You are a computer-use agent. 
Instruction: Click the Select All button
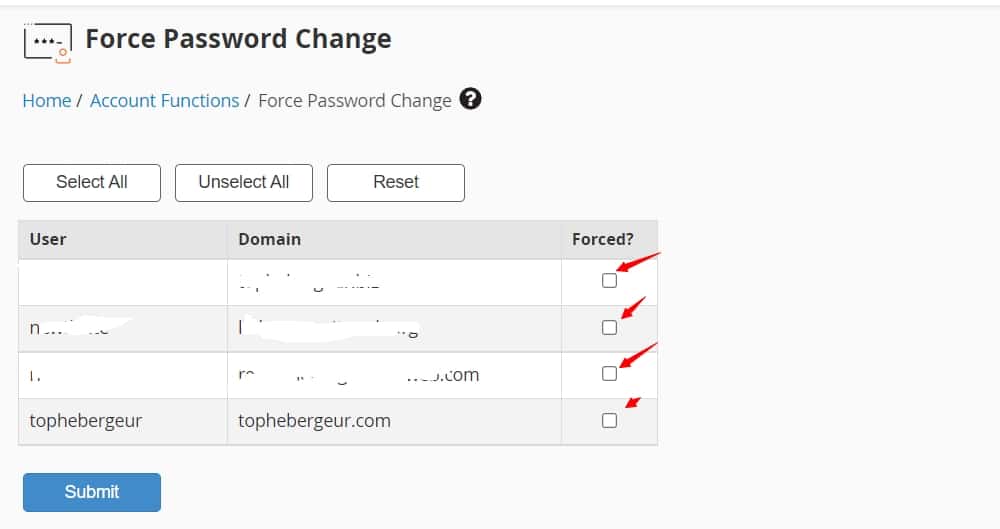coord(92,183)
